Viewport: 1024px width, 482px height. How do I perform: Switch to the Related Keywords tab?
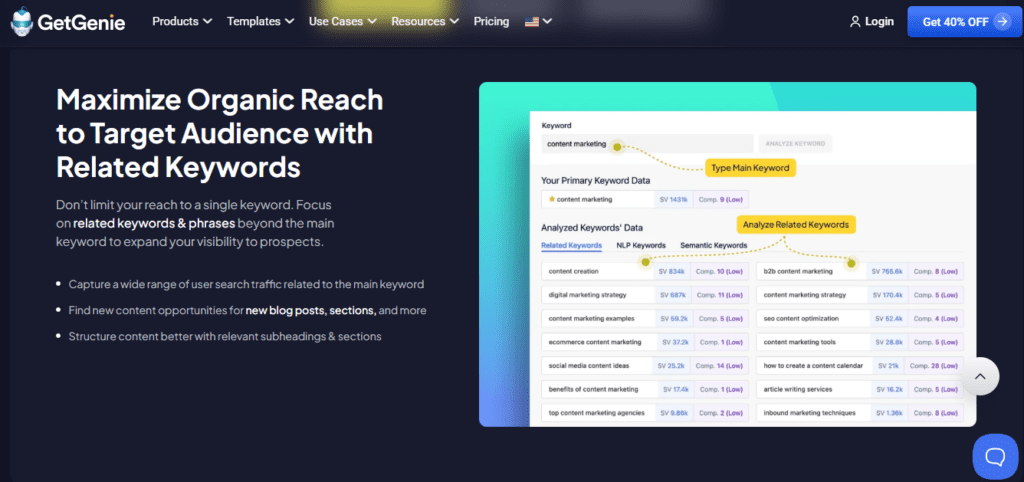571,246
